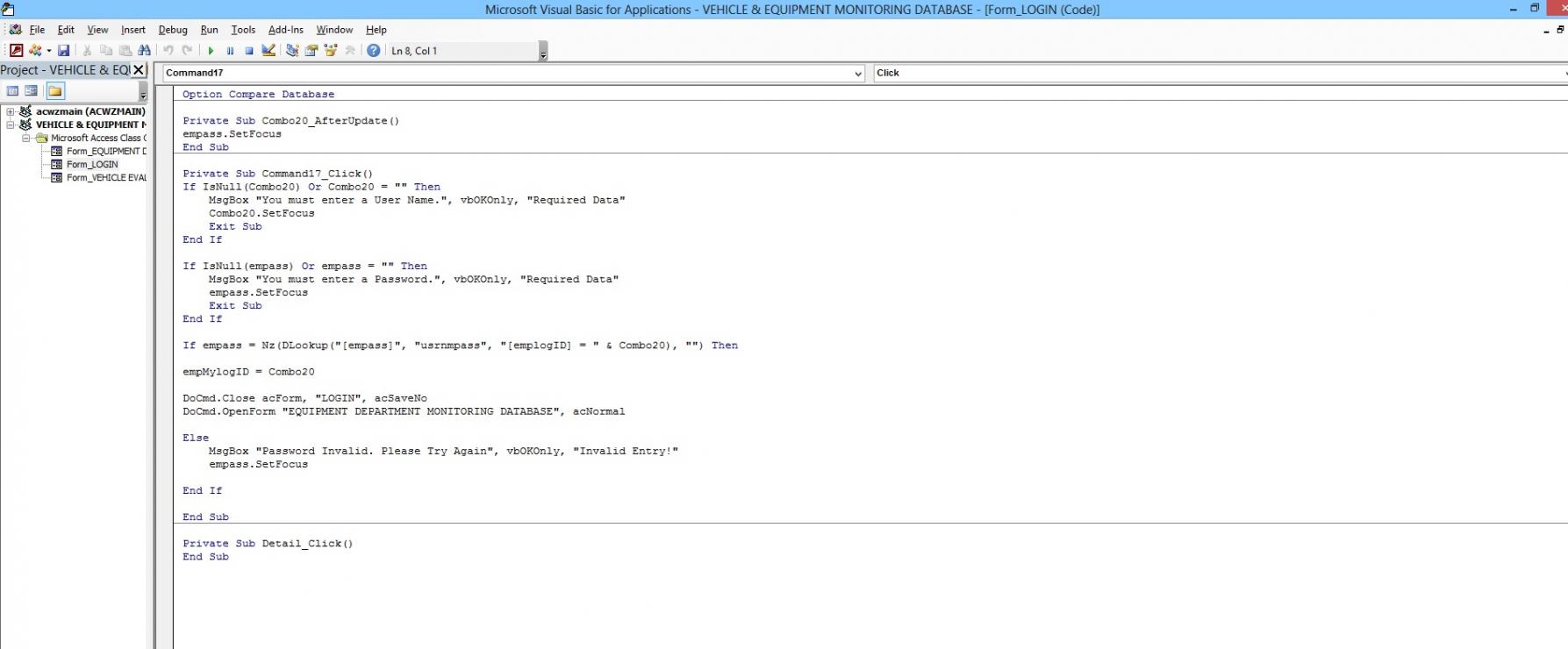This screenshot has height=649, width=1568.
Task: Click the 'Ln 8, Col 1' position indicator
Action: 414,51
